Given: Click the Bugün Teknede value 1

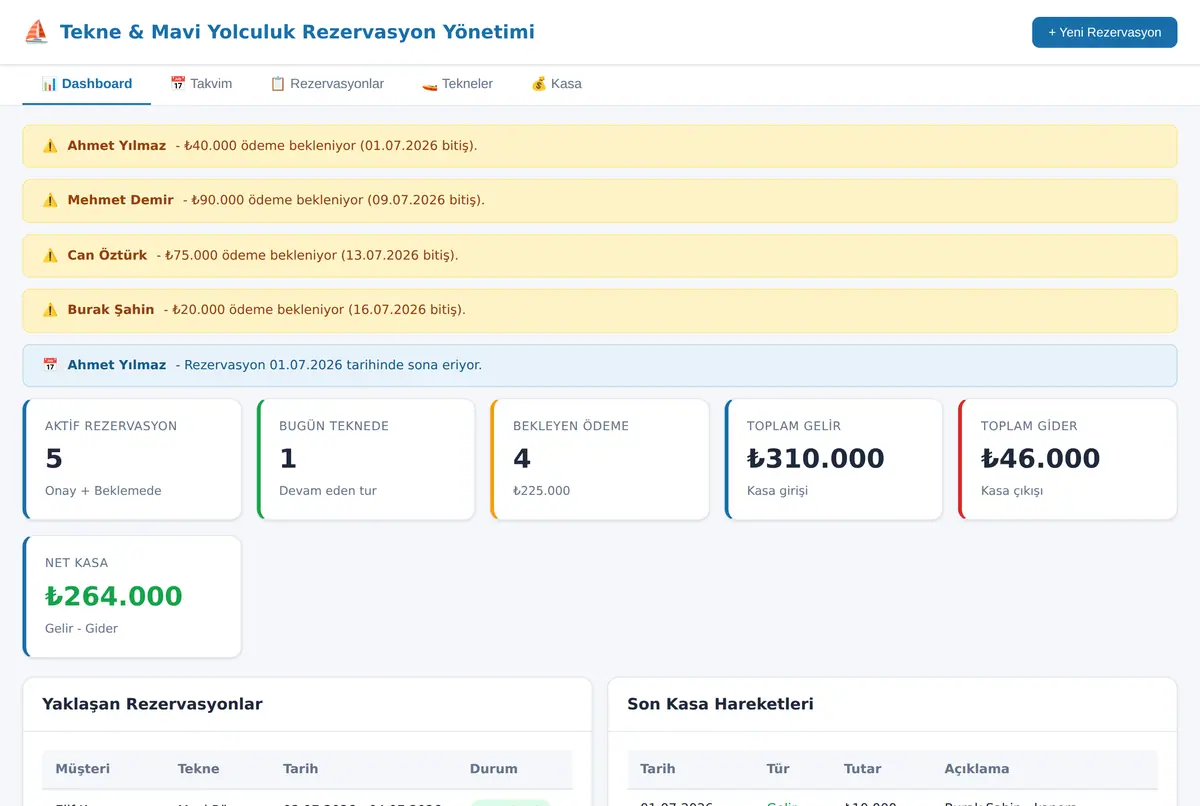Looking at the screenshot, I should [x=288, y=459].
